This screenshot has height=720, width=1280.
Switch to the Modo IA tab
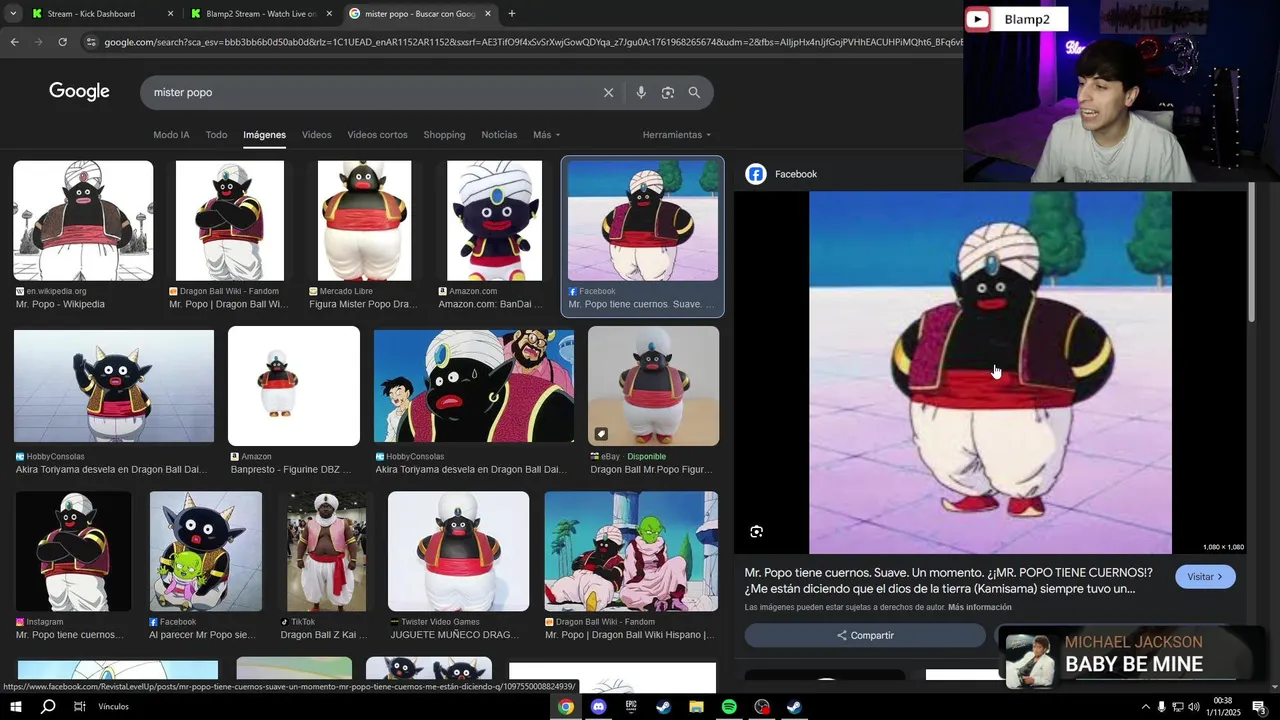tap(171, 135)
